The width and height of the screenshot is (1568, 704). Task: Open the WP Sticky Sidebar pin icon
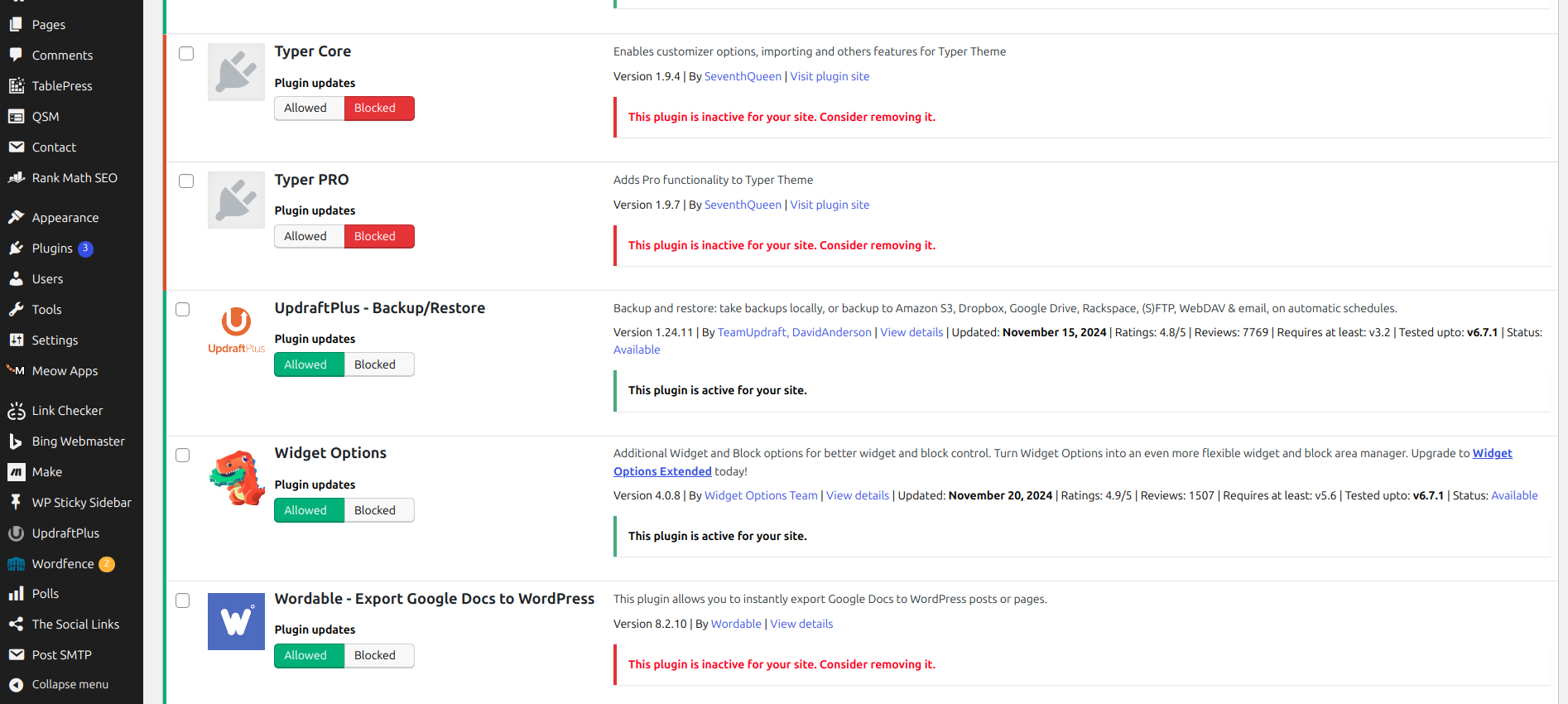point(17,502)
